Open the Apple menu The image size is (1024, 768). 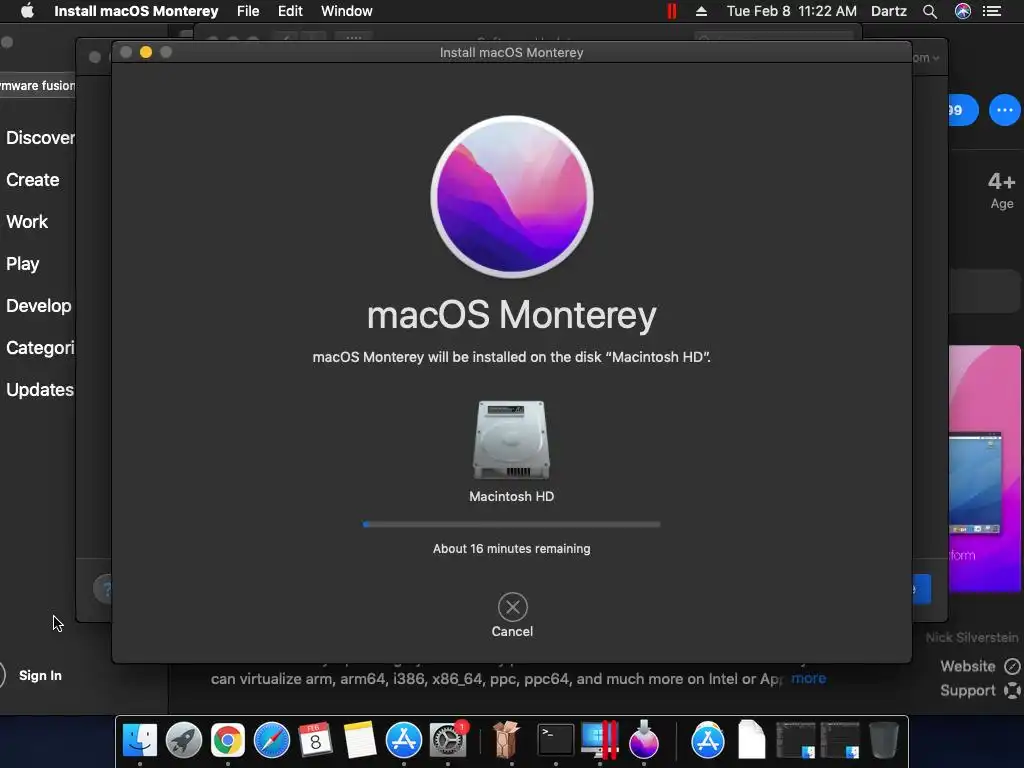(27, 11)
